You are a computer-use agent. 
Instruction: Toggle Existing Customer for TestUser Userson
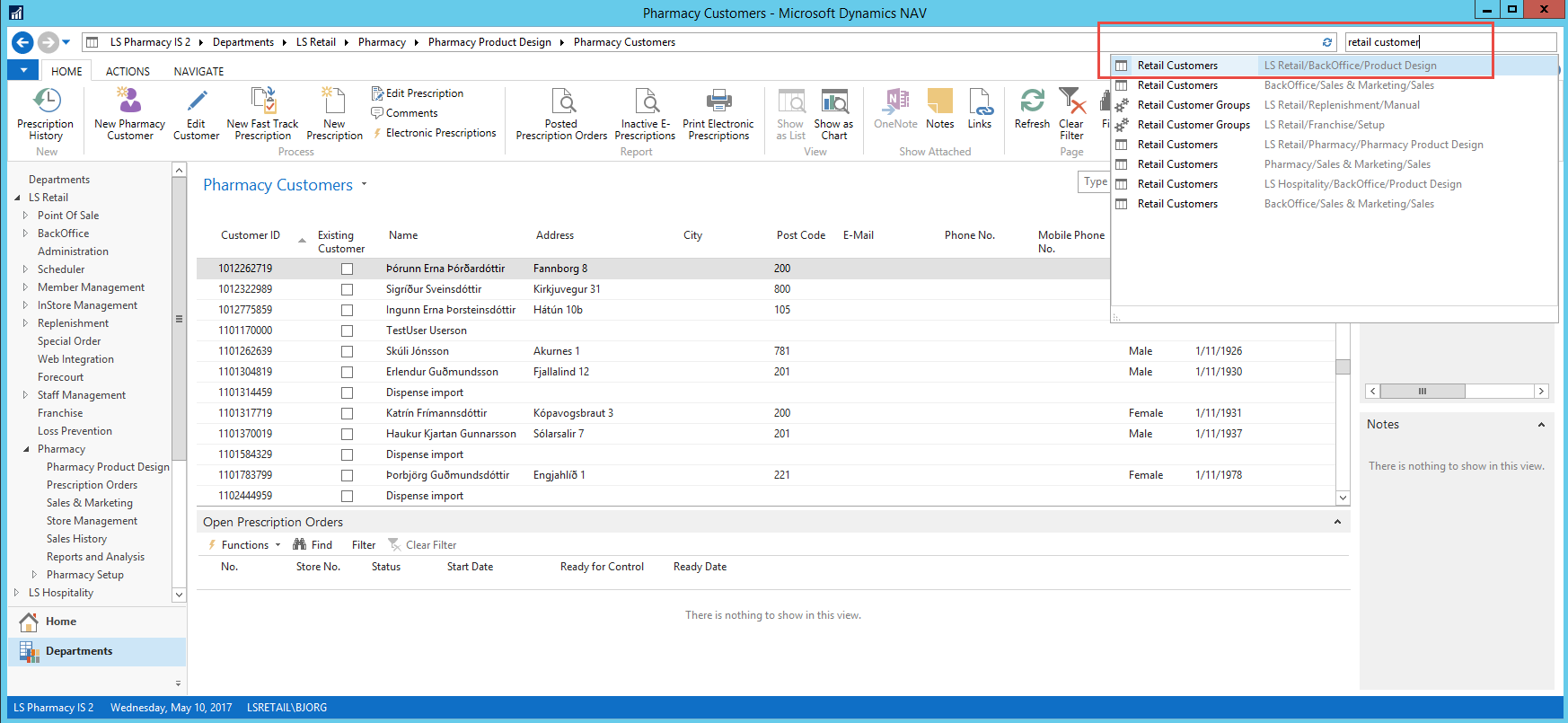click(347, 331)
